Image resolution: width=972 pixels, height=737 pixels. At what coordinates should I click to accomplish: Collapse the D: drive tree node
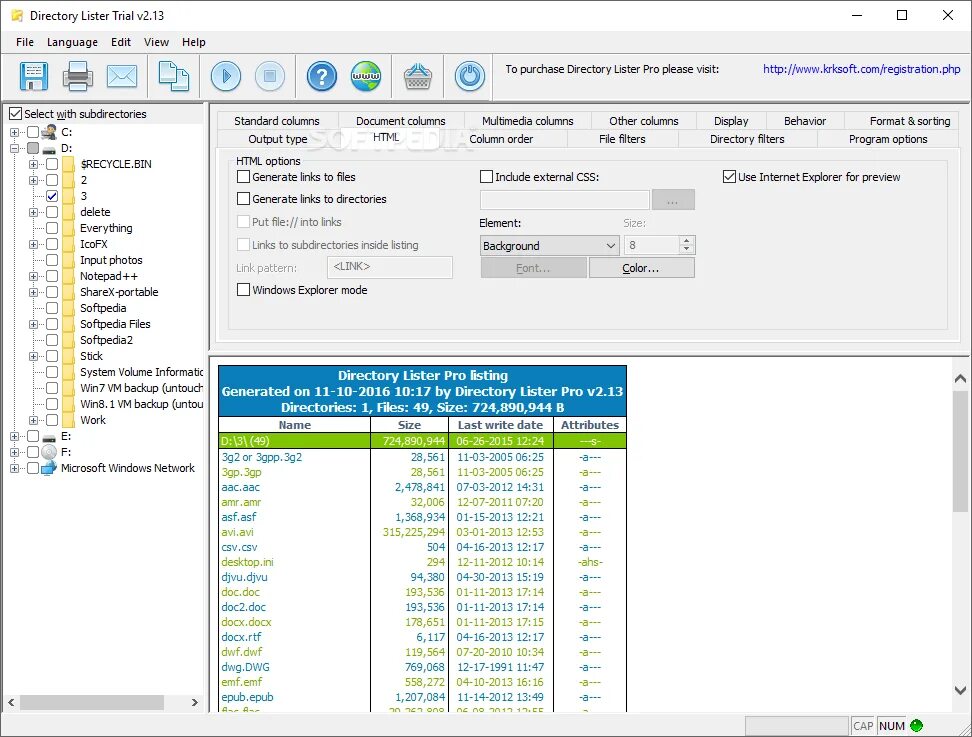coord(14,148)
